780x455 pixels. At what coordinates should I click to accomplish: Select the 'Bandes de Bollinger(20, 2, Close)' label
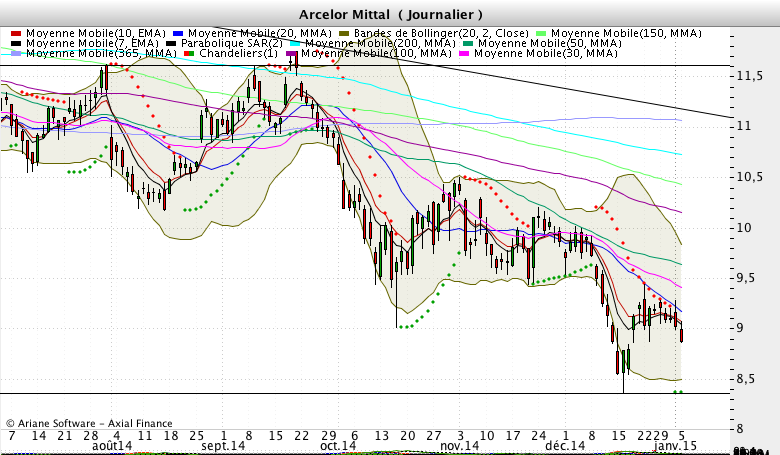pos(441,33)
